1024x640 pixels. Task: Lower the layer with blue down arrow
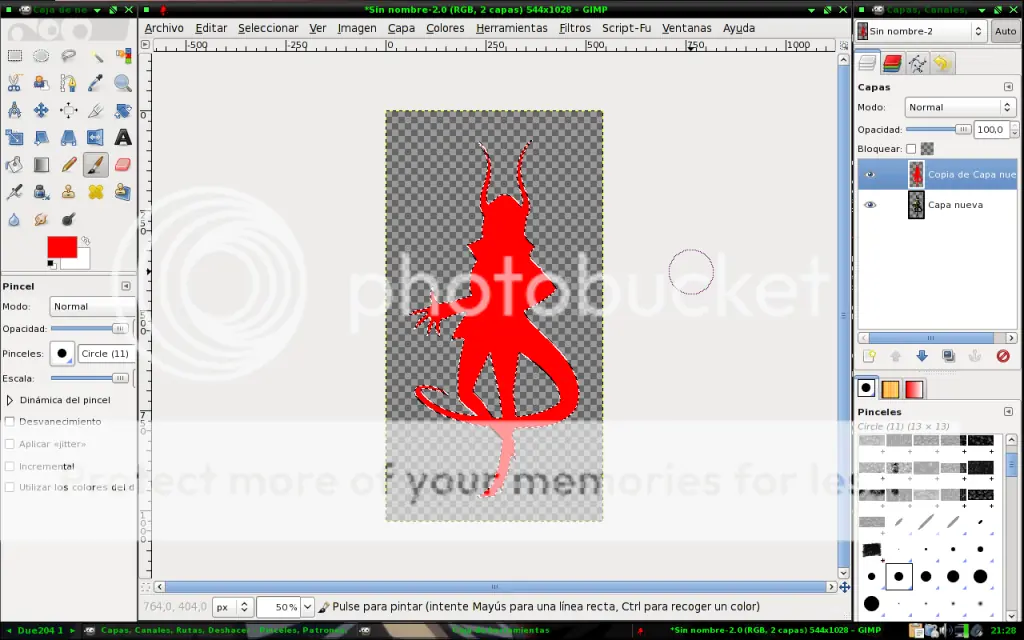pyautogui.click(x=921, y=356)
